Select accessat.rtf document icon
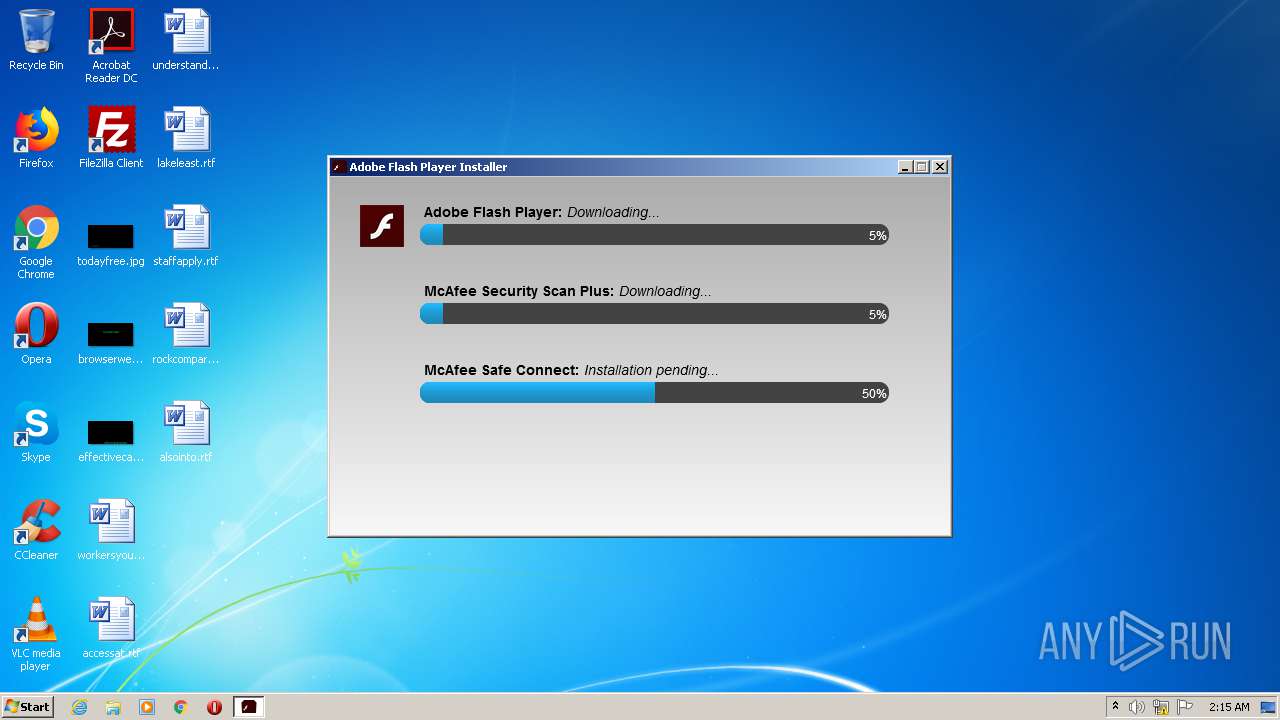This screenshot has width=1280, height=720. (x=111, y=628)
